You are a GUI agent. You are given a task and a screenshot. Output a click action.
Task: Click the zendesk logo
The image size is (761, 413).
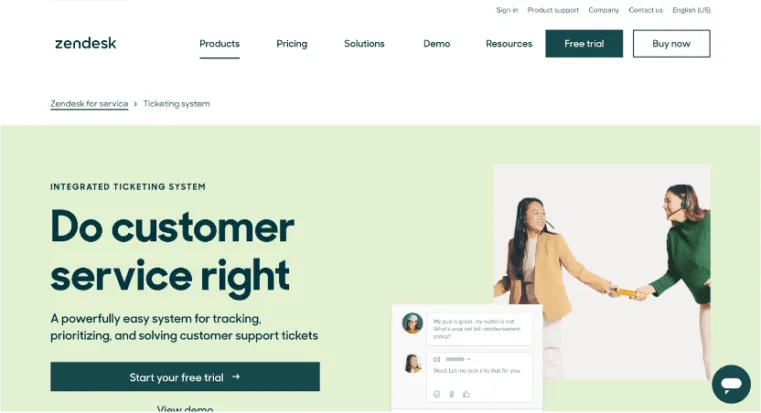pyautogui.click(x=85, y=43)
